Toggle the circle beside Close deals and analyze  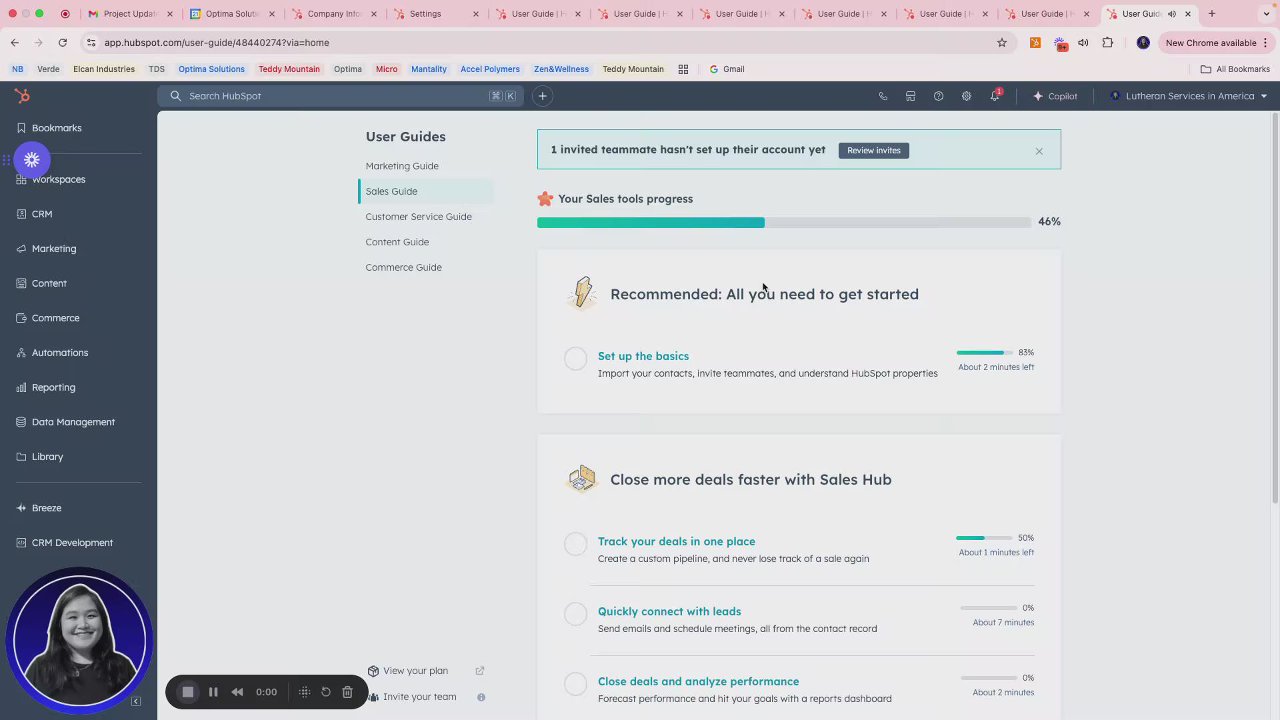(575, 684)
